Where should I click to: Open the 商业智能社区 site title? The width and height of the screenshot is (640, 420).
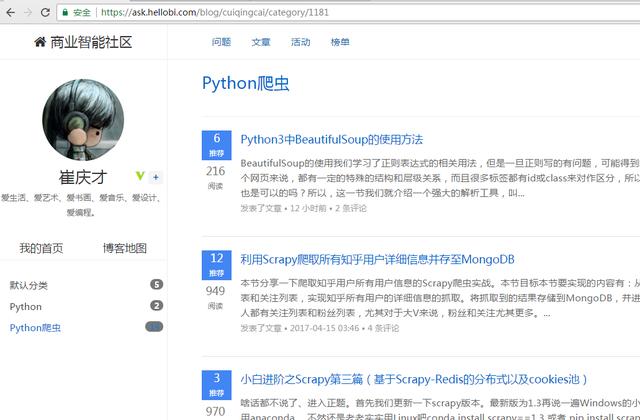pyautogui.click(x=91, y=42)
